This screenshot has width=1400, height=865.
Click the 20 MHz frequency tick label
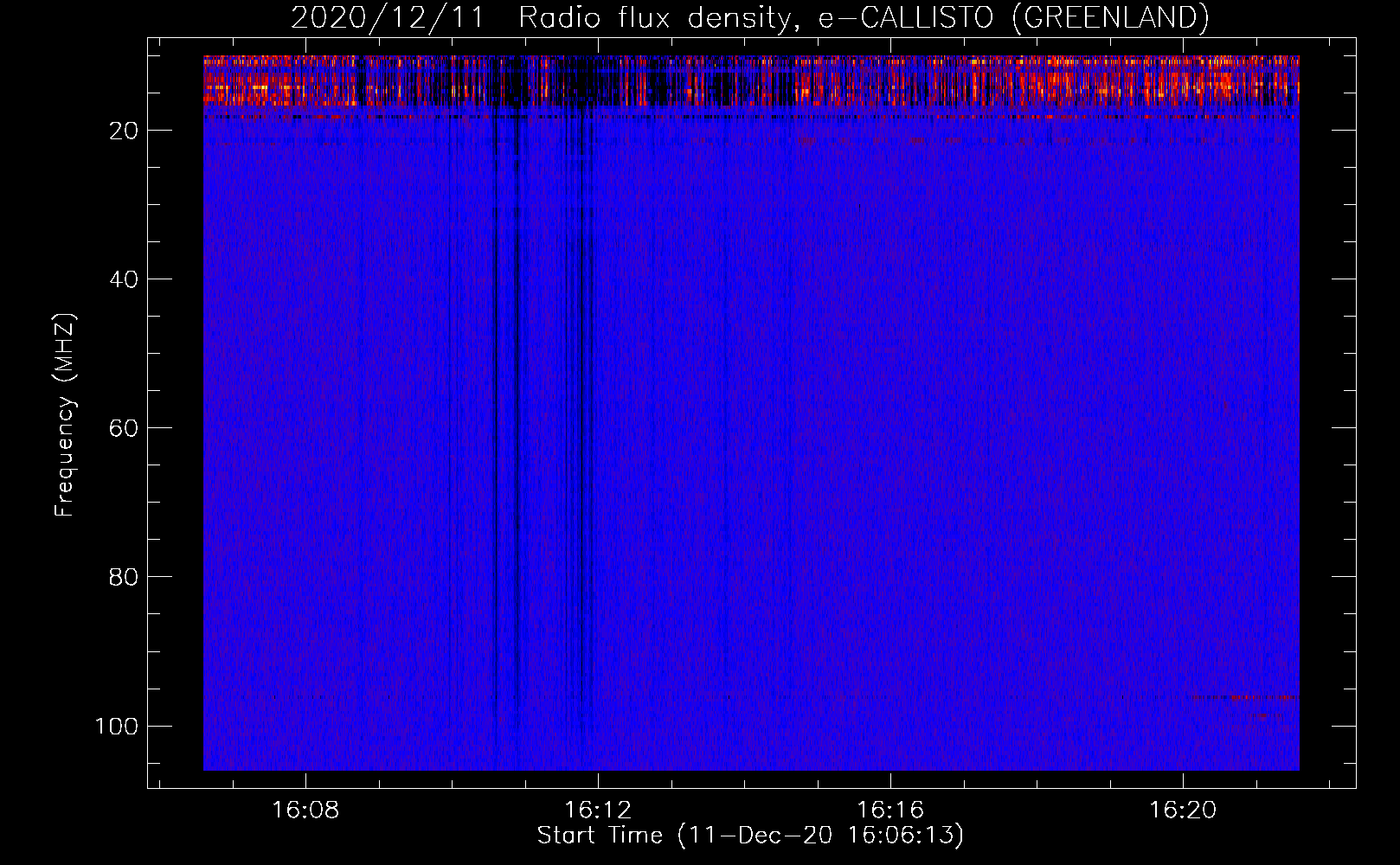click(x=124, y=131)
